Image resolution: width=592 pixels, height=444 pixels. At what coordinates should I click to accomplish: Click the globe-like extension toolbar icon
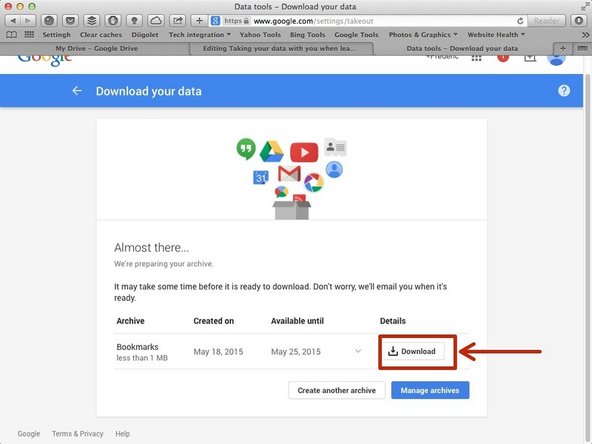point(113,21)
